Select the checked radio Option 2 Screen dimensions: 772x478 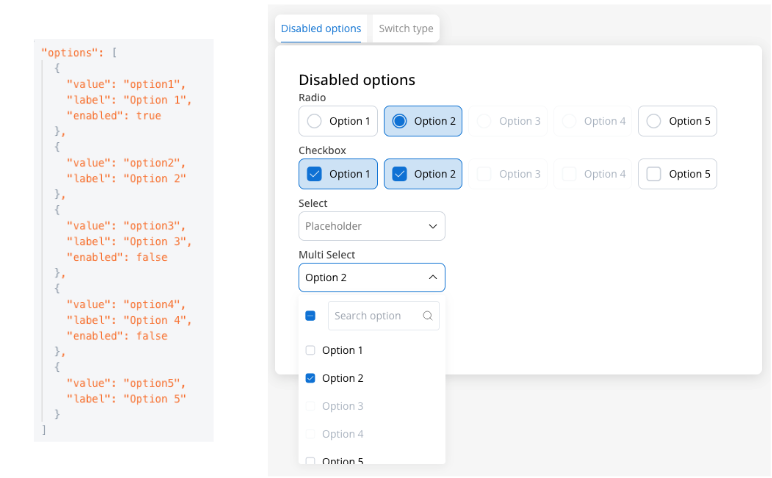[x=423, y=121]
